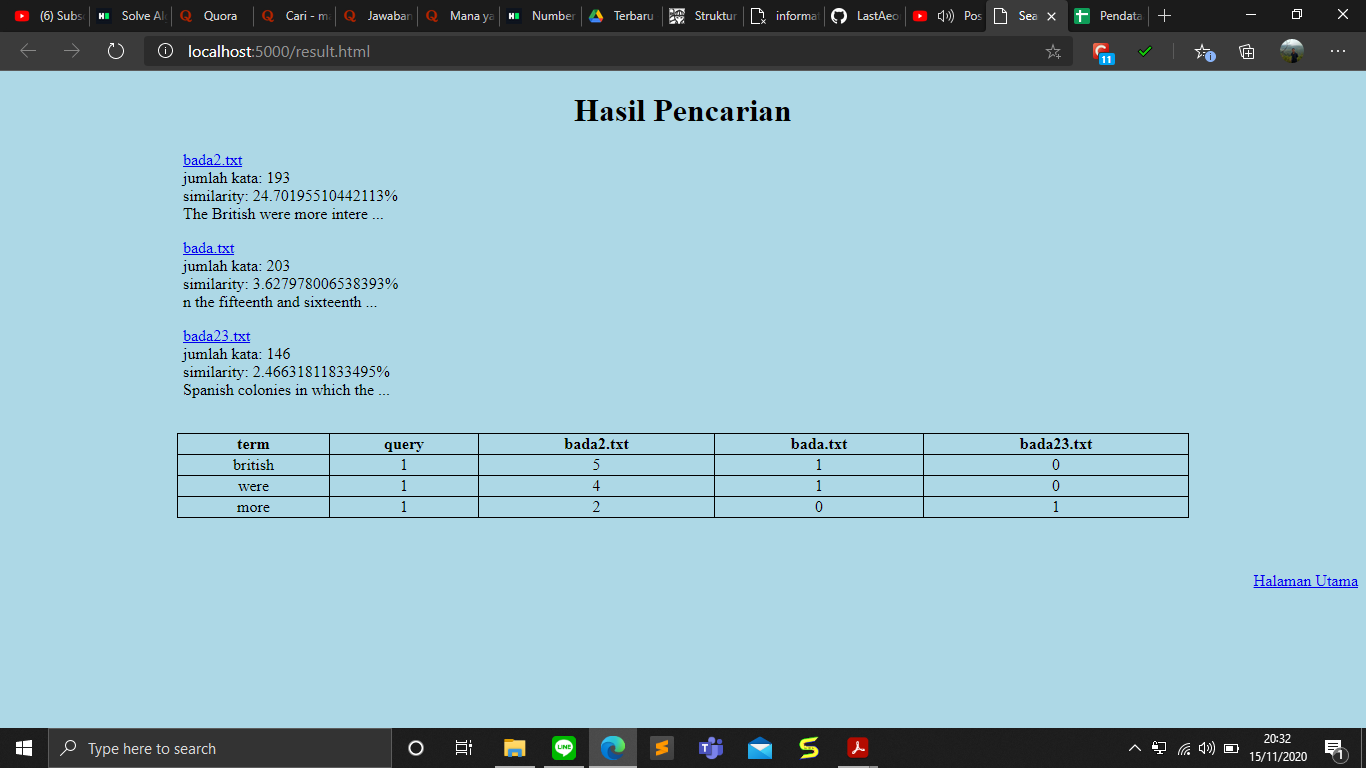Switch to the Solve Al tab
This screenshot has height=768, width=1366.
coord(130,16)
